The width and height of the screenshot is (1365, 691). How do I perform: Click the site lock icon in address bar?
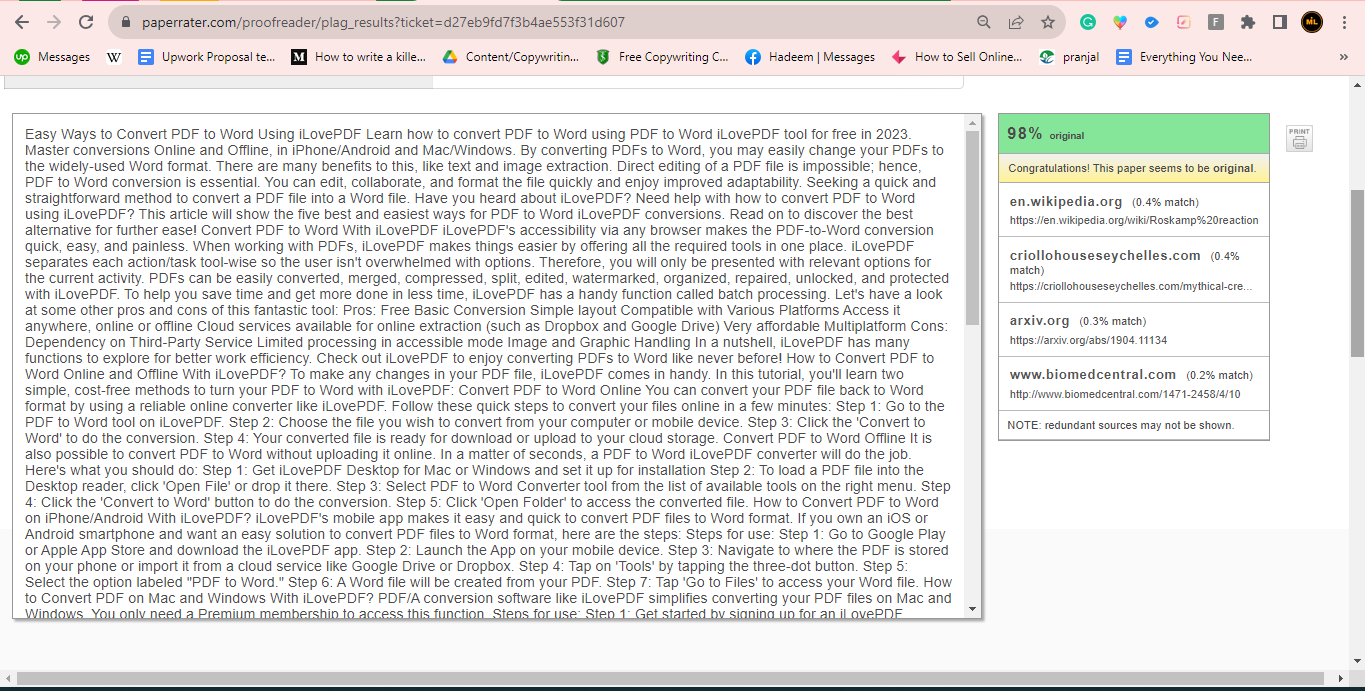click(126, 22)
